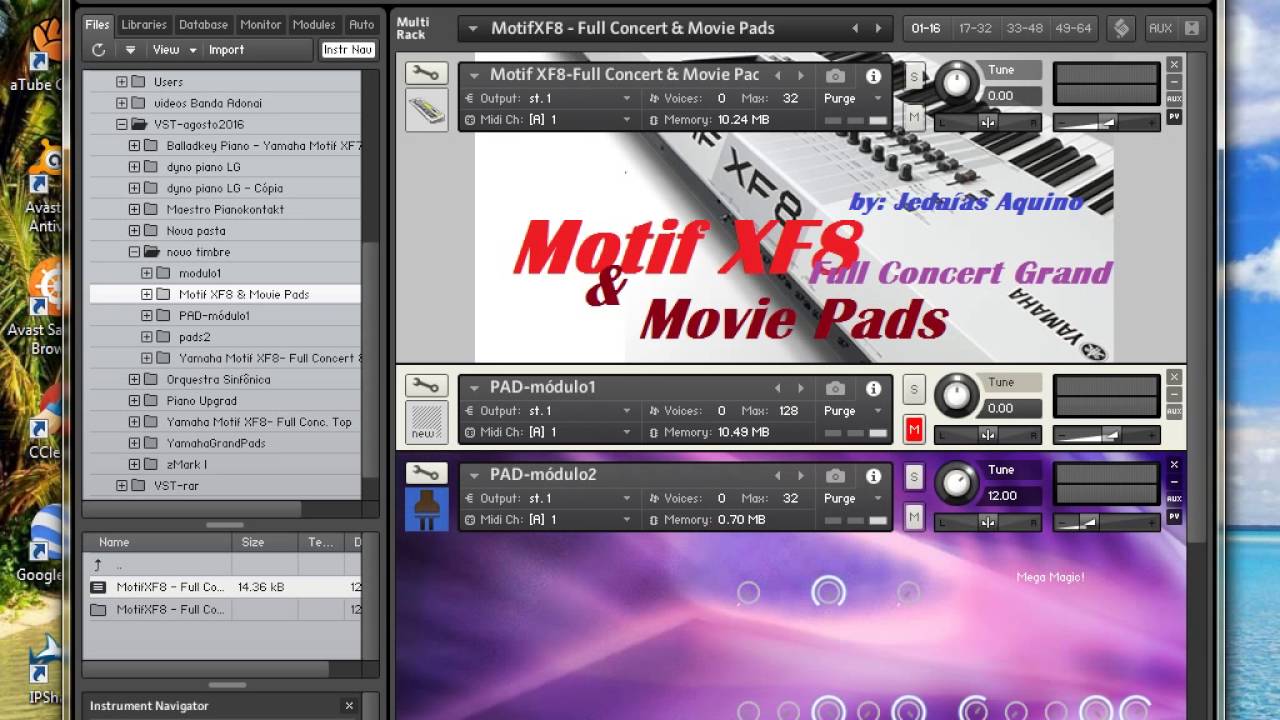Switch to the Libraries tab
This screenshot has height=720, width=1280.
[144, 24]
